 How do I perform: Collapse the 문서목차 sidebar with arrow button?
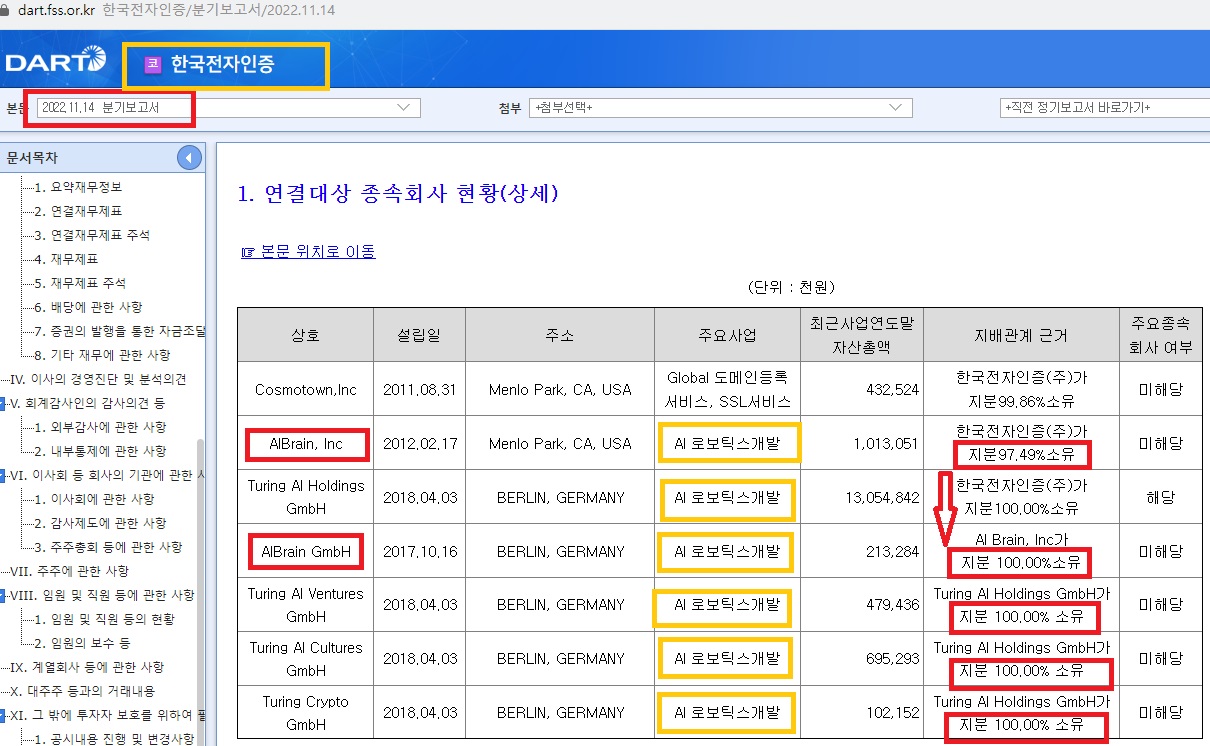click(x=189, y=158)
